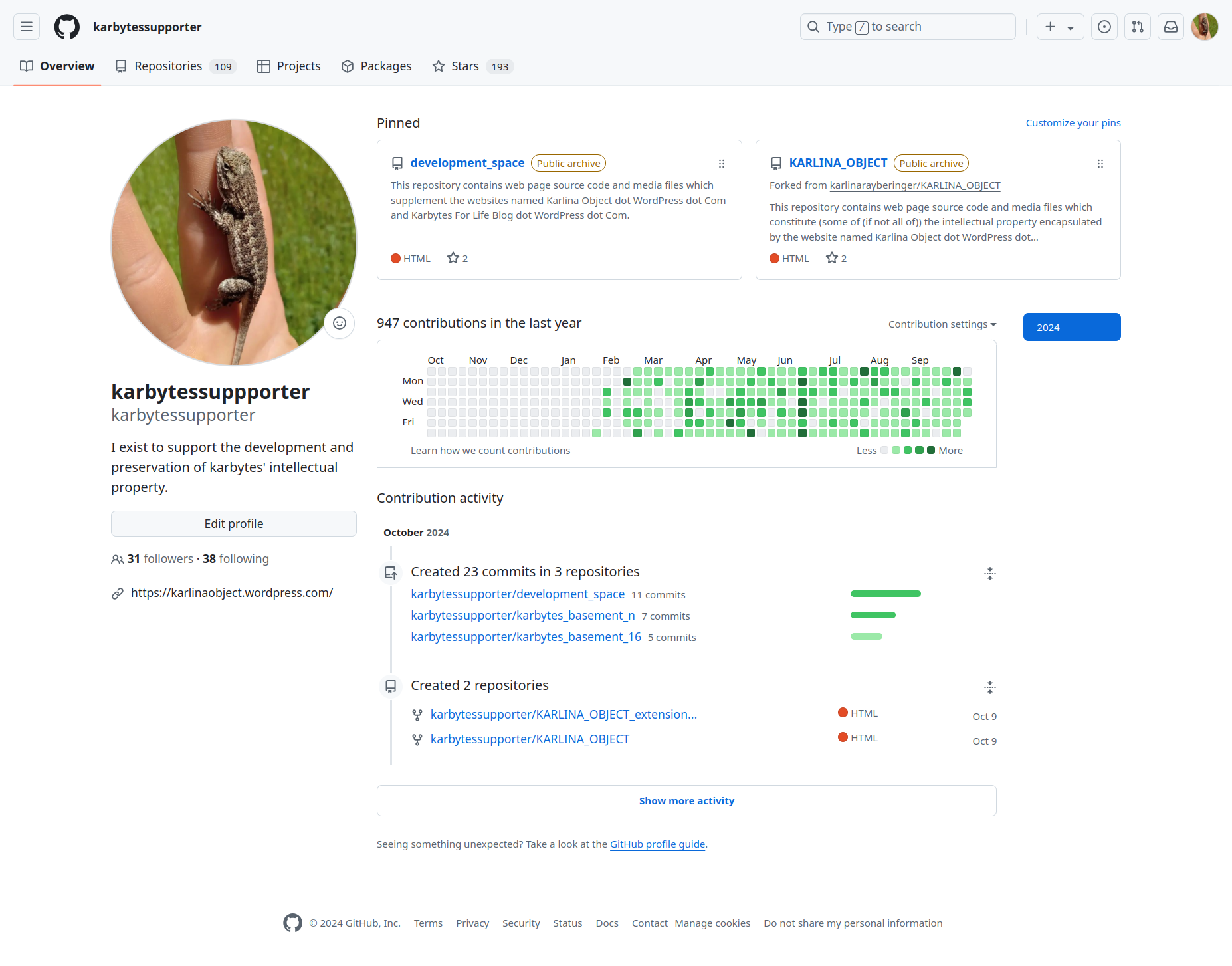Switch to the Stars tab

(473, 66)
